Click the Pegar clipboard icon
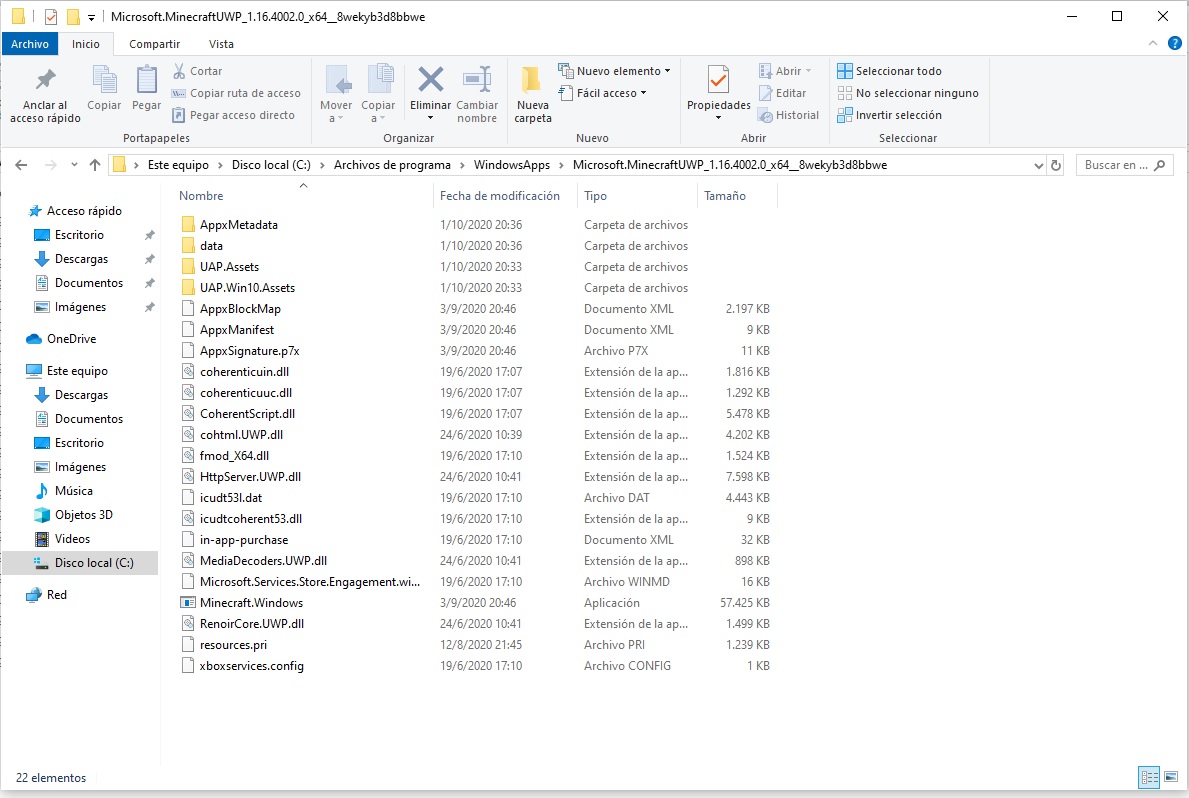1189x798 pixels. pyautogui.click(x=146, y=80)
